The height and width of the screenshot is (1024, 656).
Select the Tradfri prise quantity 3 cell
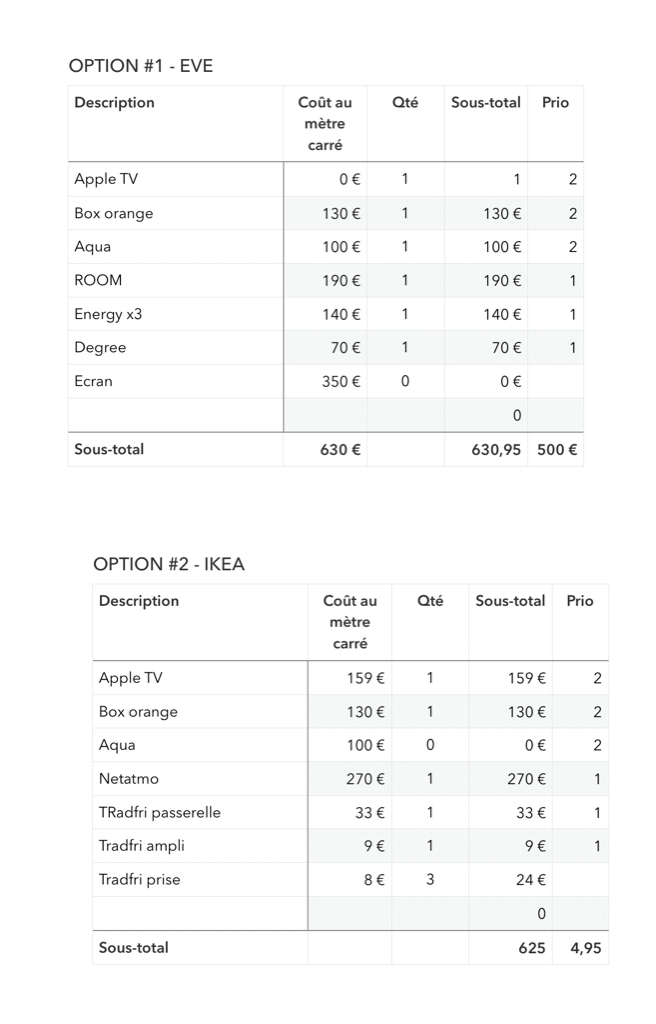(430, 880)
